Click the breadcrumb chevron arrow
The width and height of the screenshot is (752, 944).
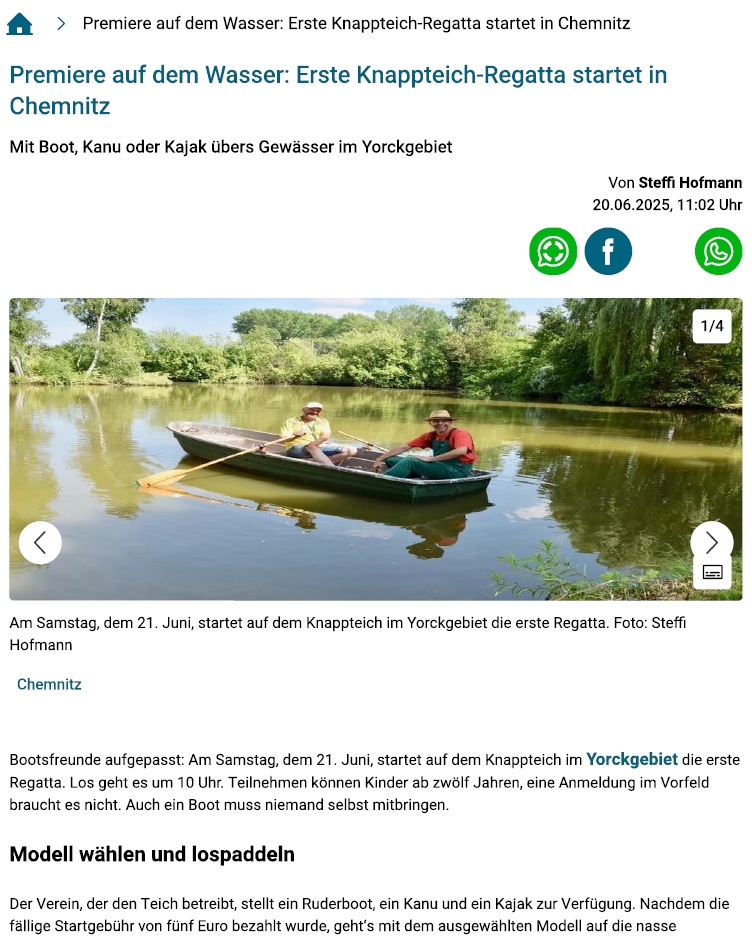(x=61, y=23)
